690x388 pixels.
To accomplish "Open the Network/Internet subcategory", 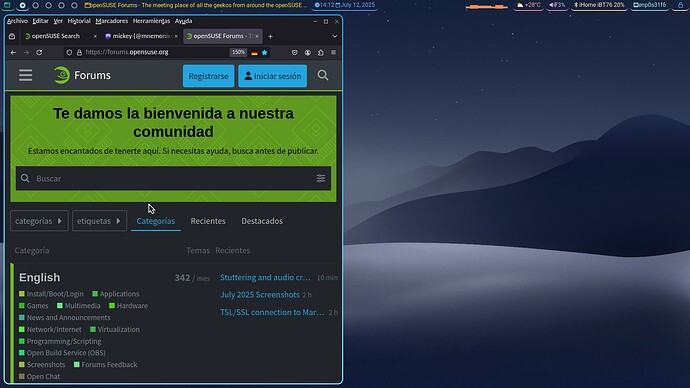I will [50, 329].
